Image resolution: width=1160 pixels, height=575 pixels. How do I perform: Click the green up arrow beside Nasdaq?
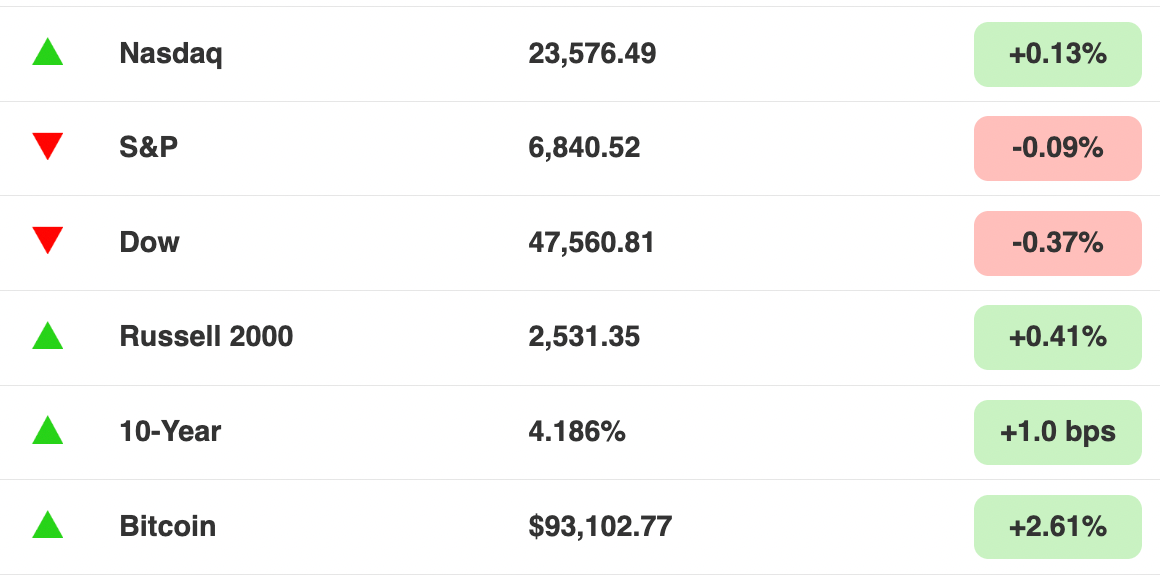[47, 53]
